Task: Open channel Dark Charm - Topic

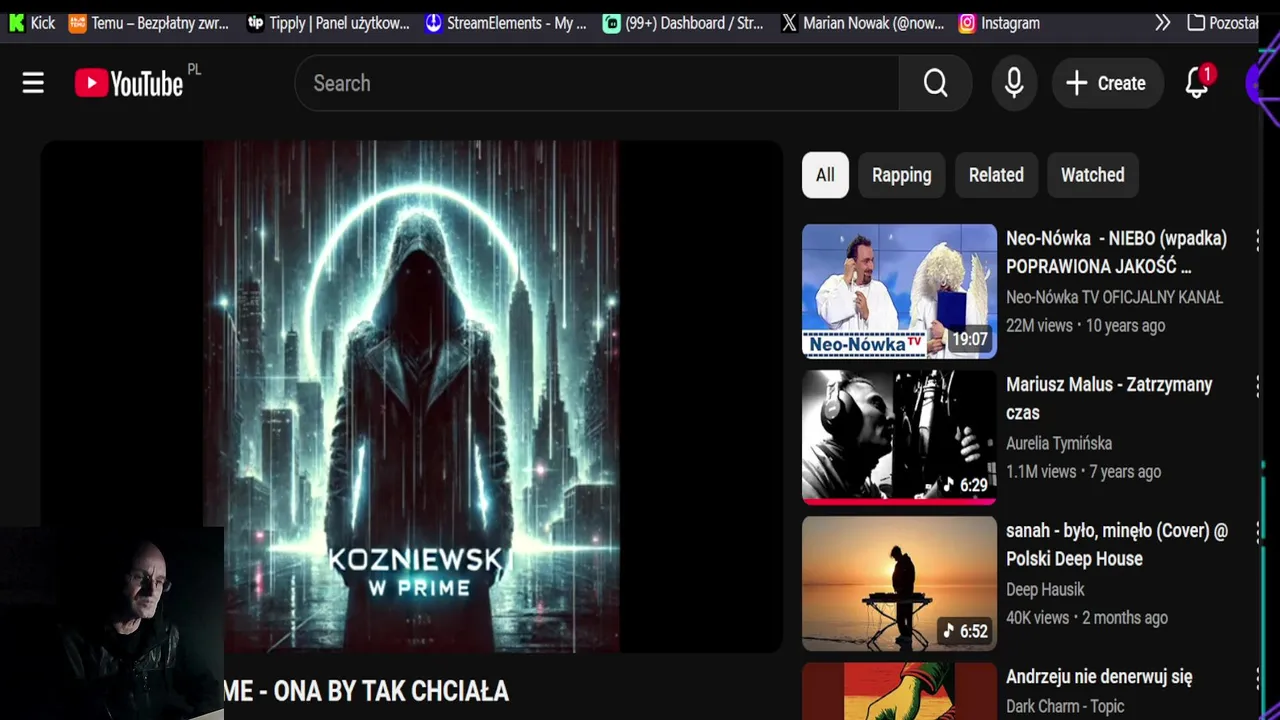Action: (1065, 706)
